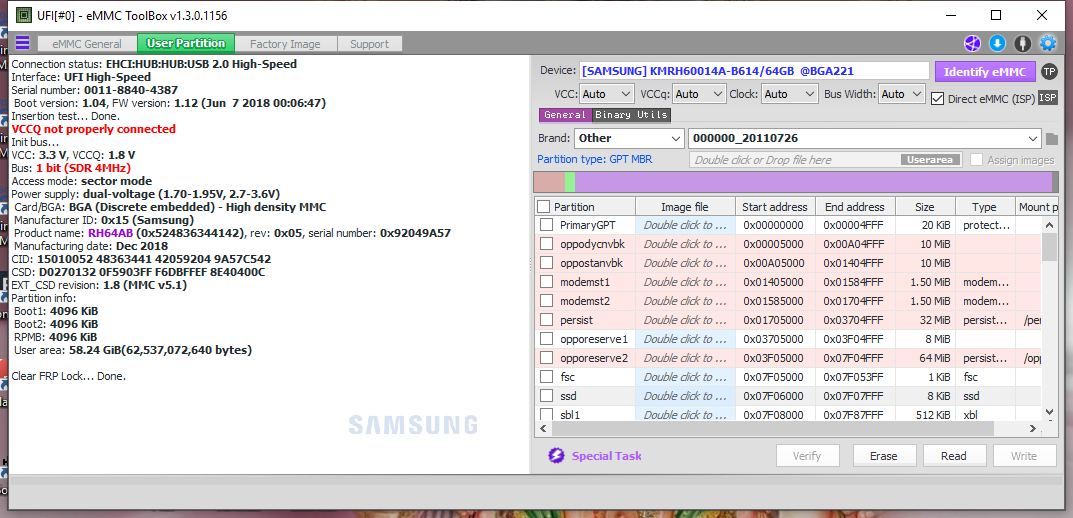Click the Identify eMMC button
The image size is (1073, 518).
[985, 71]
